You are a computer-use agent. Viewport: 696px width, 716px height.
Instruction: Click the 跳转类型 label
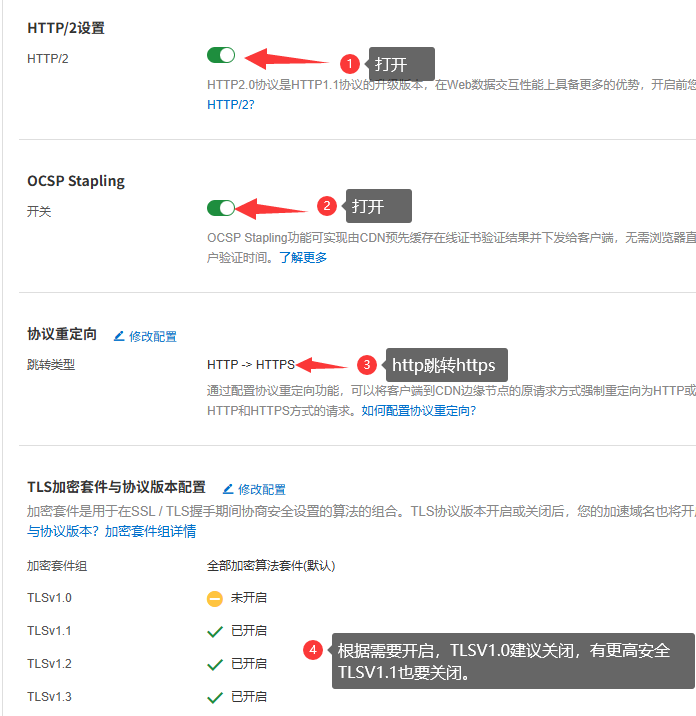click(51, 364)
